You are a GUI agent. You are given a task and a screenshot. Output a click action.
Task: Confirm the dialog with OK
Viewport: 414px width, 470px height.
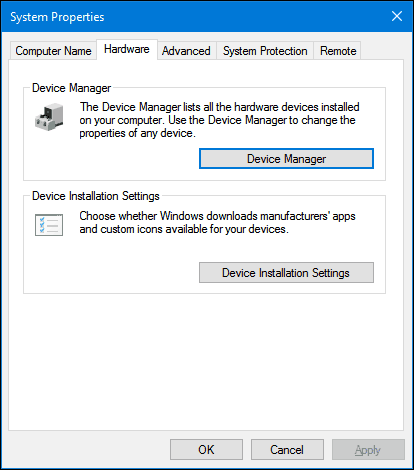pos(206,450)
